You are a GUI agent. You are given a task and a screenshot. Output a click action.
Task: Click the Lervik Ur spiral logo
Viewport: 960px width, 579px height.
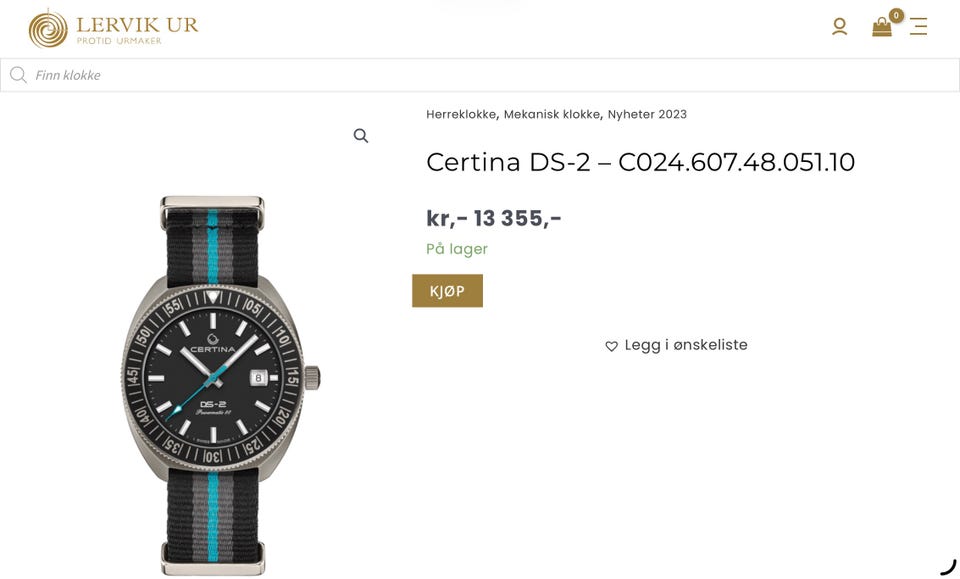[x=48, y=29]
